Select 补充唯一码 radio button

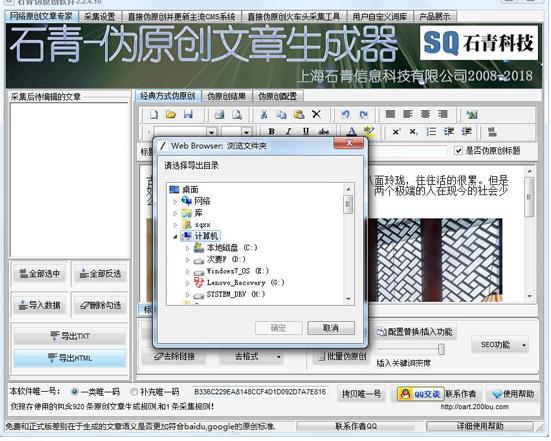click(134, 391)
